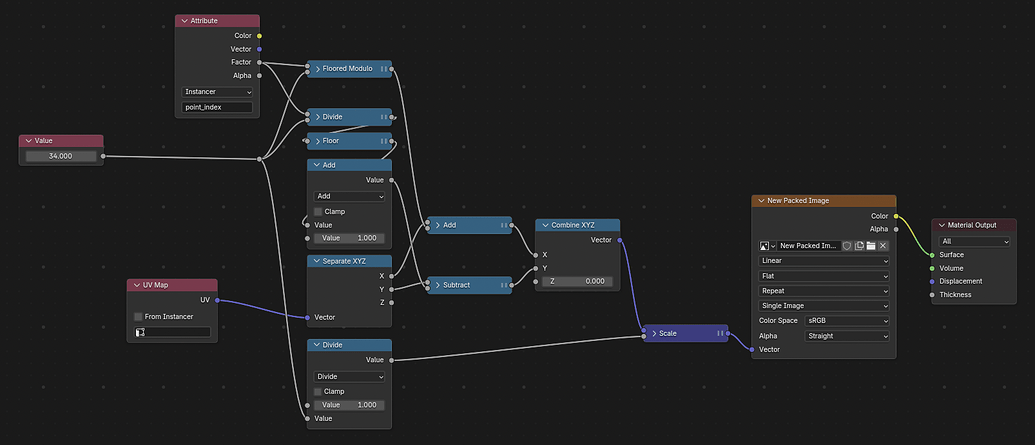Image resolution: width=1035 pixels, height=445 pixels.
Task: Click the Material Output Surface socket
Action: pyautogui.click(x=932, y=255)
